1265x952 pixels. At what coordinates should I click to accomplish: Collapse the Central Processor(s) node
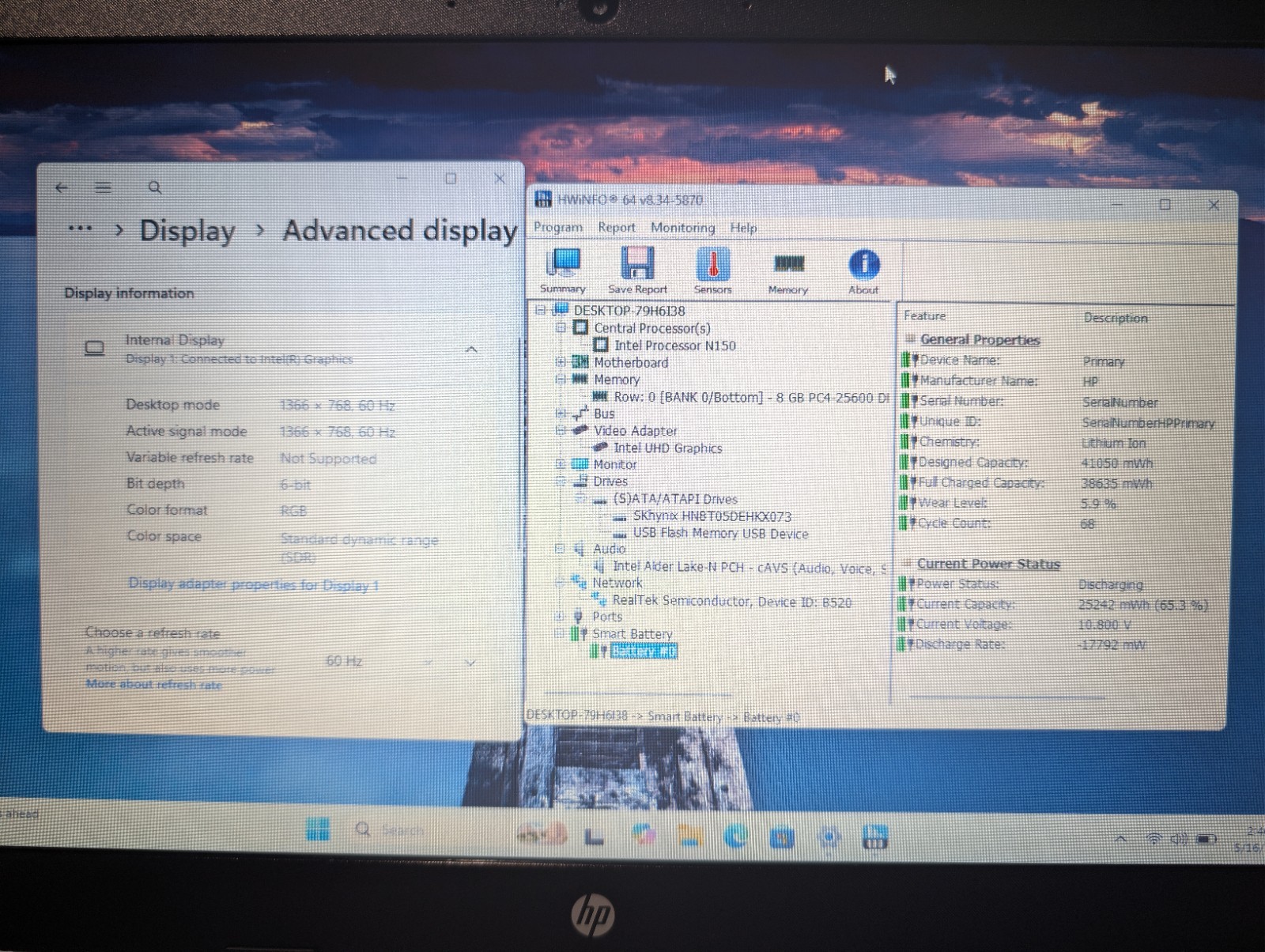[x=561, y=327]
